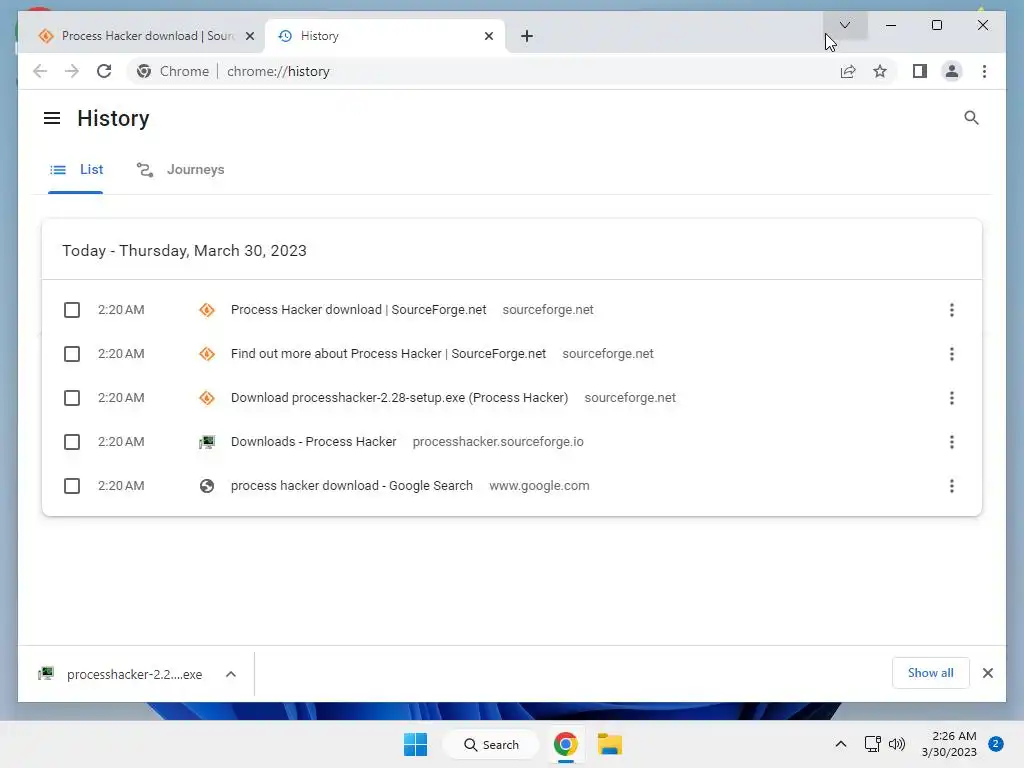Check the Find out more about Process Hacker entry
The width and height of the screenshot is (1024, 768).
click(72, 354)
